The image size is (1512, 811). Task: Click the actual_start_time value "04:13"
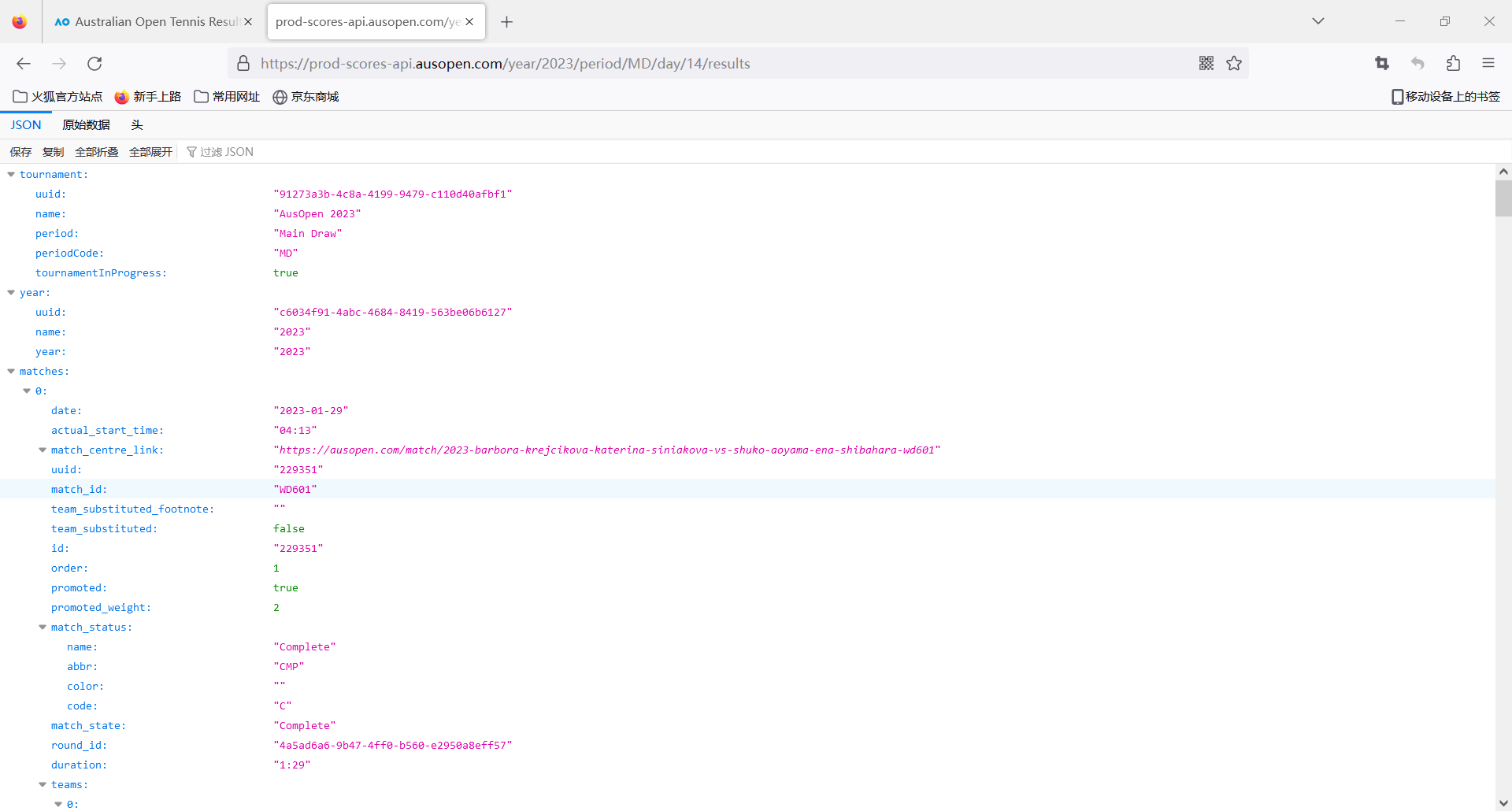point(295,431)
